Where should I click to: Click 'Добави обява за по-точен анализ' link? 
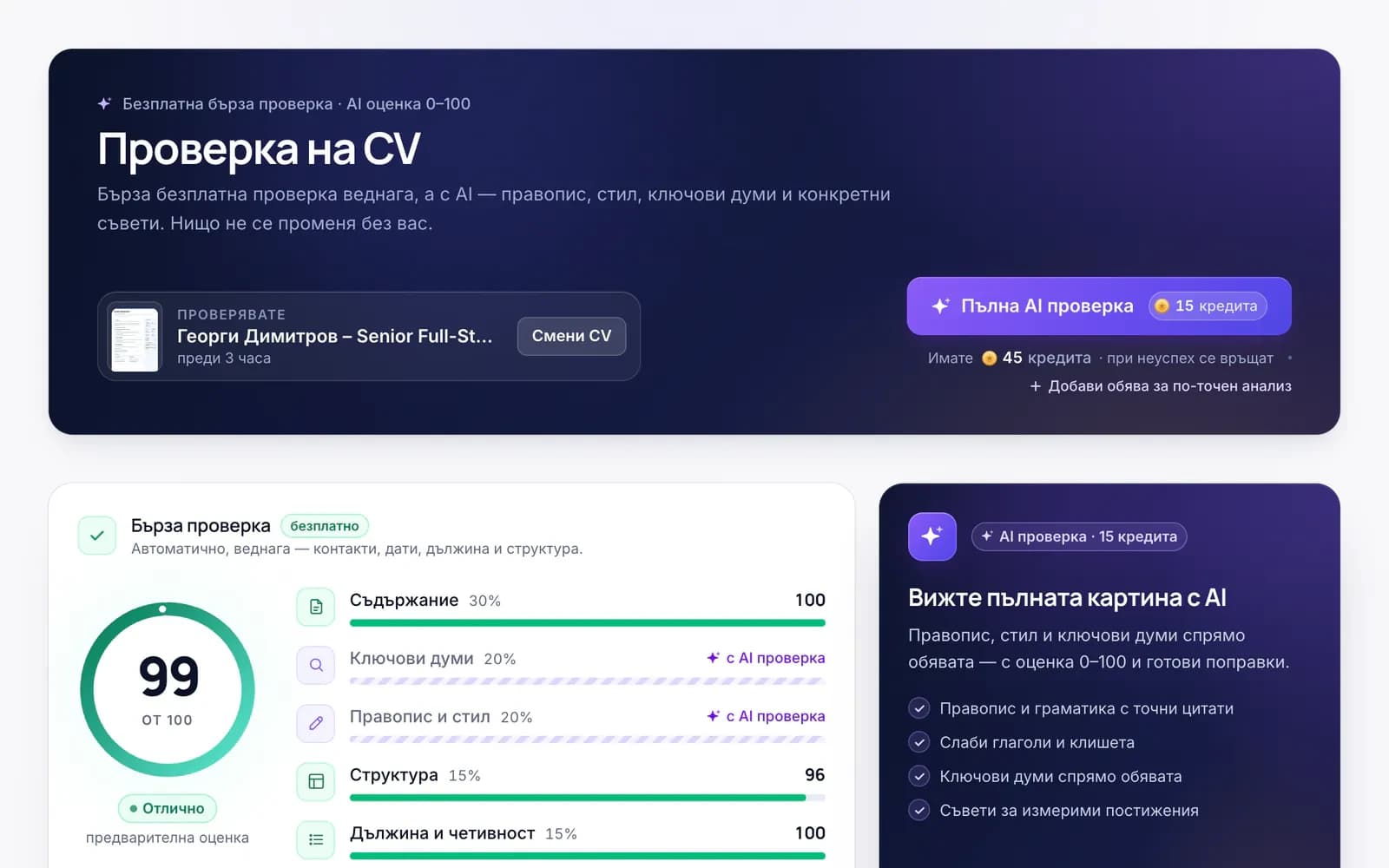[1161, 386]
